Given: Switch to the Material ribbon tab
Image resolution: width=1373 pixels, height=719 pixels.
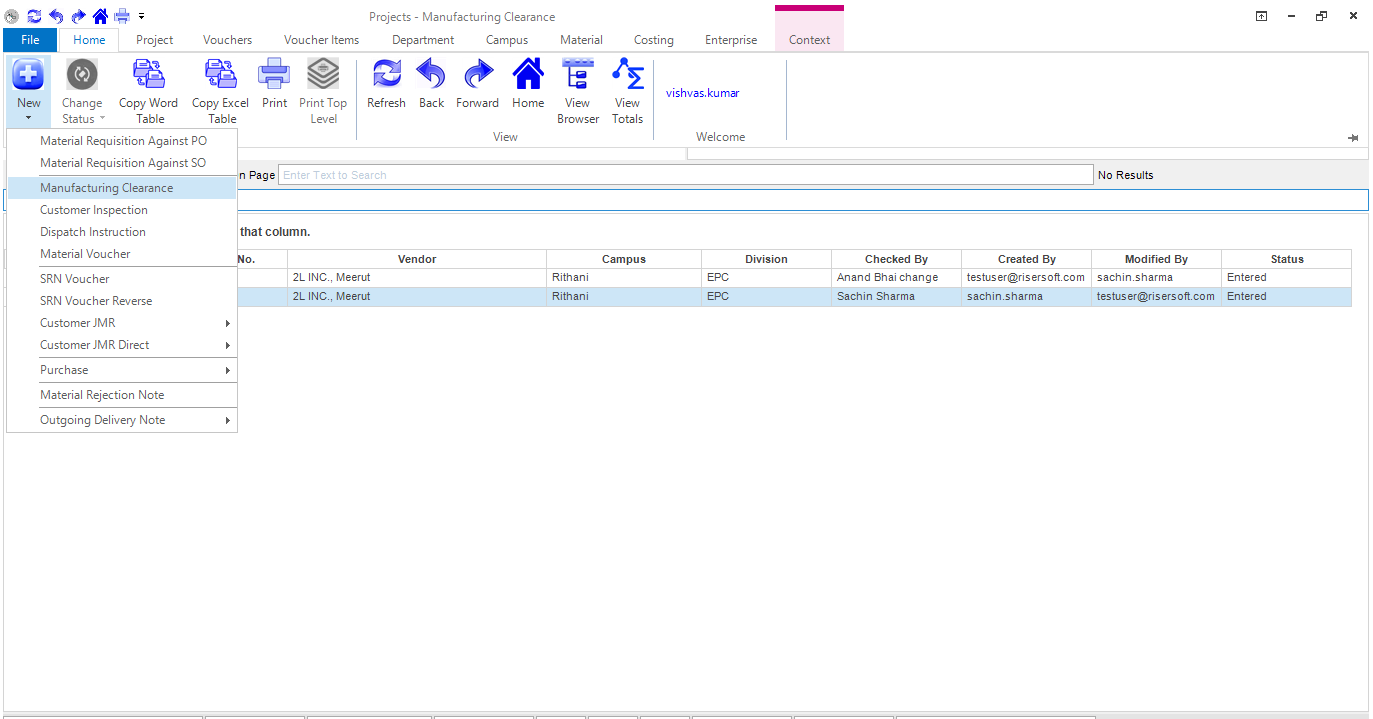Looking at the screenshot, I should coord(582,40).
